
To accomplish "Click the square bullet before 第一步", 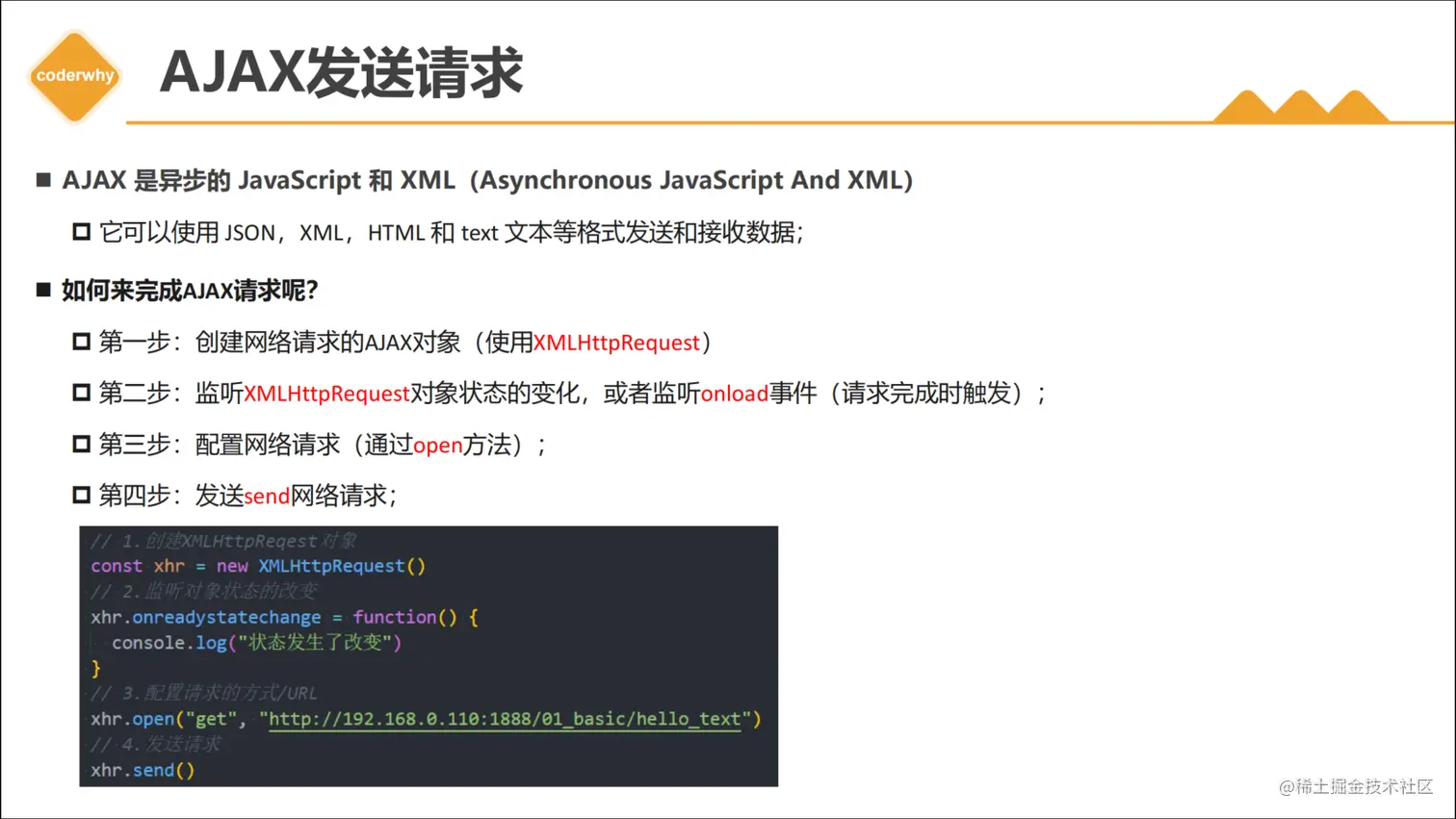I will pyautogui.click(x=82, y=342).
